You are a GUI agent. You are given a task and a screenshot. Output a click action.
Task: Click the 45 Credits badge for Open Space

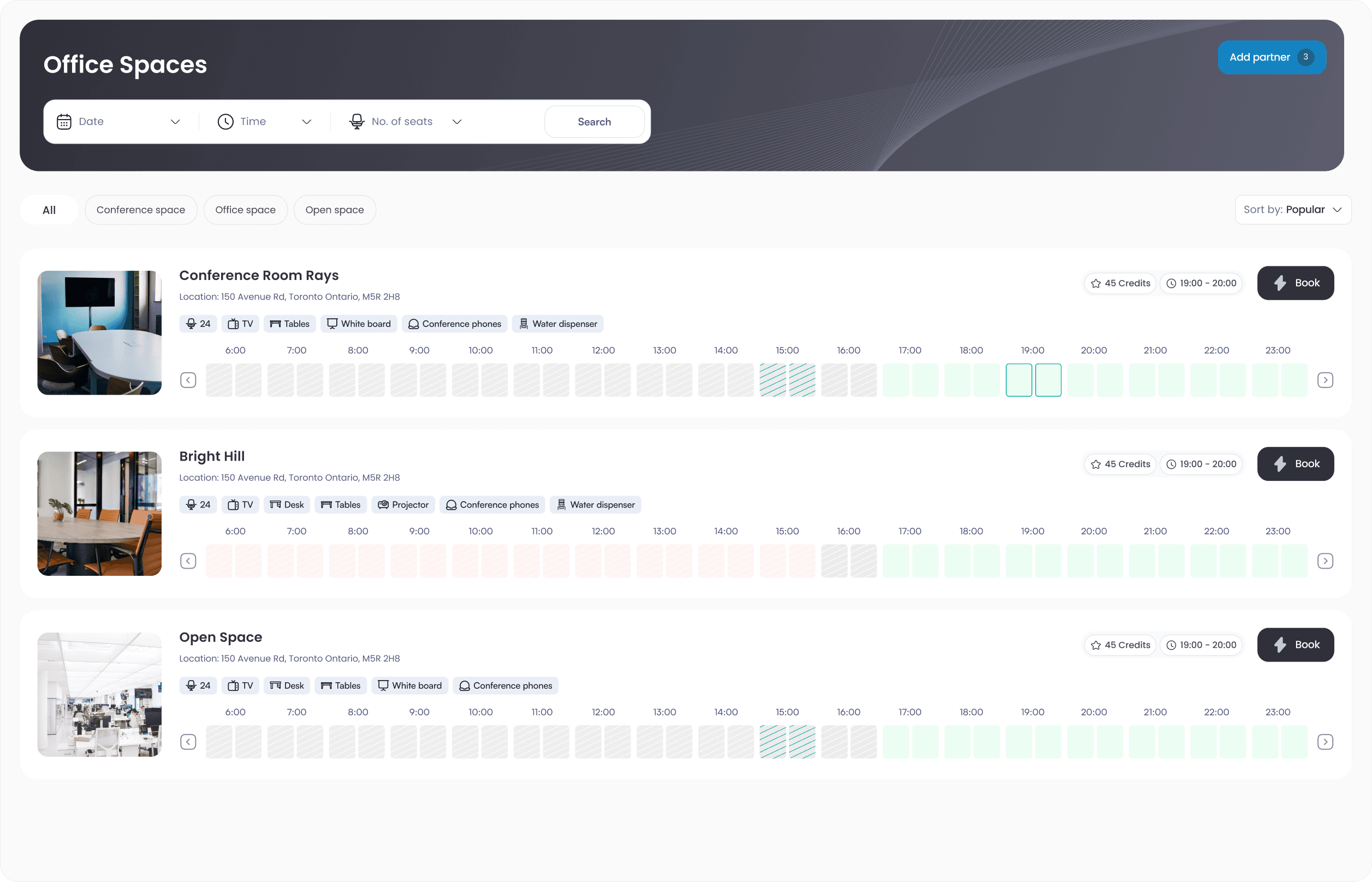point(1120,645)
